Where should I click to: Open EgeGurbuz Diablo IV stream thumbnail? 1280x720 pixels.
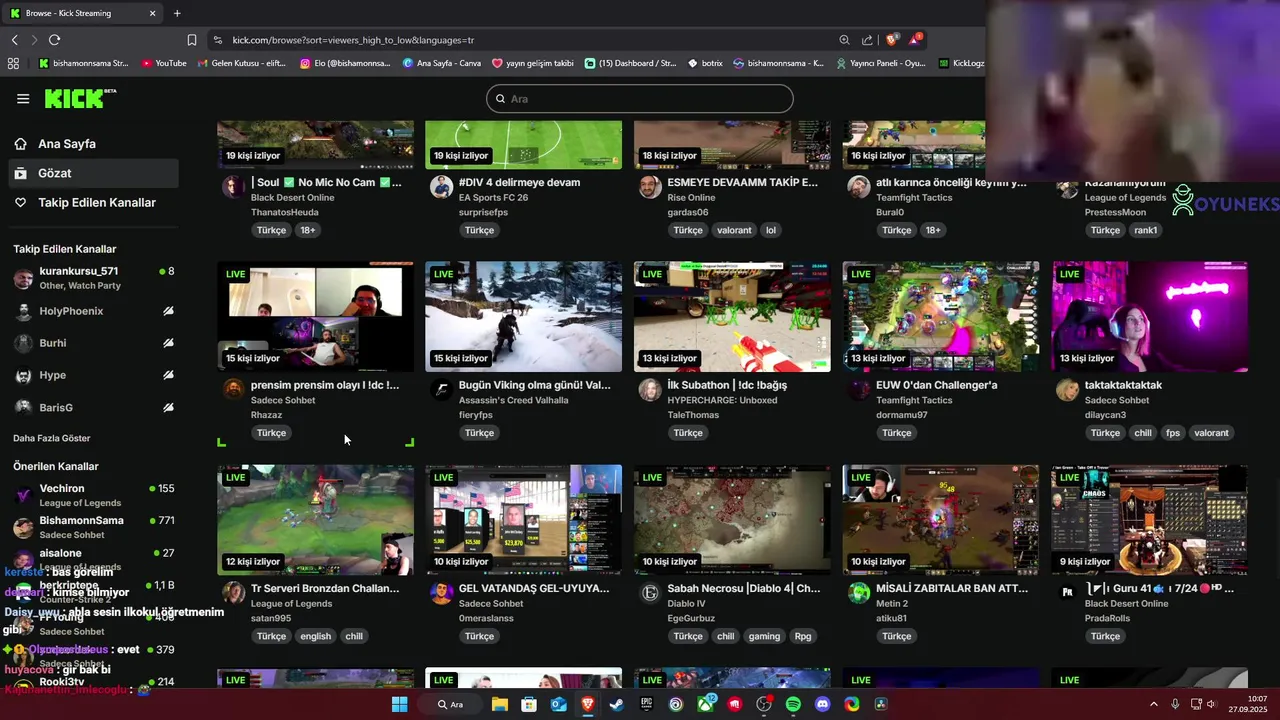(732, 520)
